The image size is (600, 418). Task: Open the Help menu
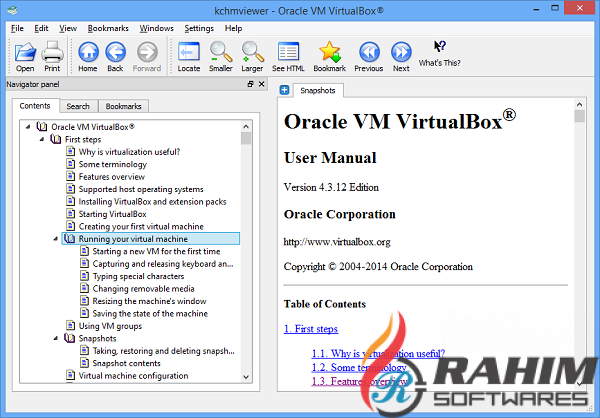pos(233,28)
